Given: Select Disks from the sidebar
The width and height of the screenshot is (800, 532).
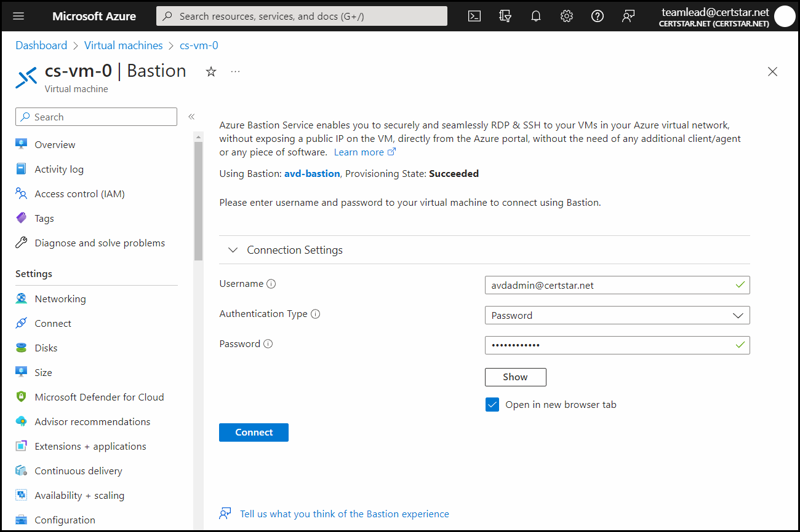Looking at the screenshot, I should point(46,348).
